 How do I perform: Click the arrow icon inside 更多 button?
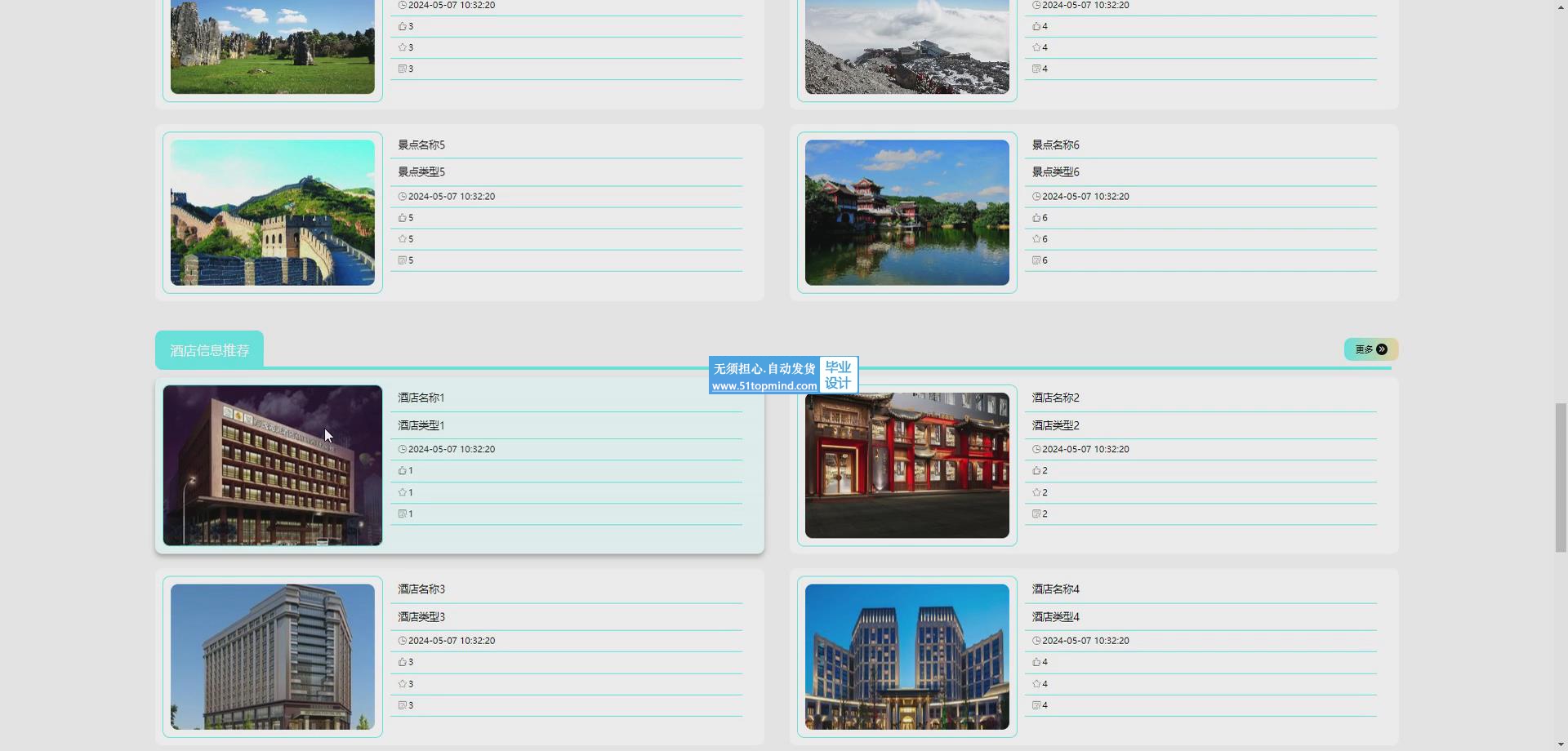(x=1382, y=349)
